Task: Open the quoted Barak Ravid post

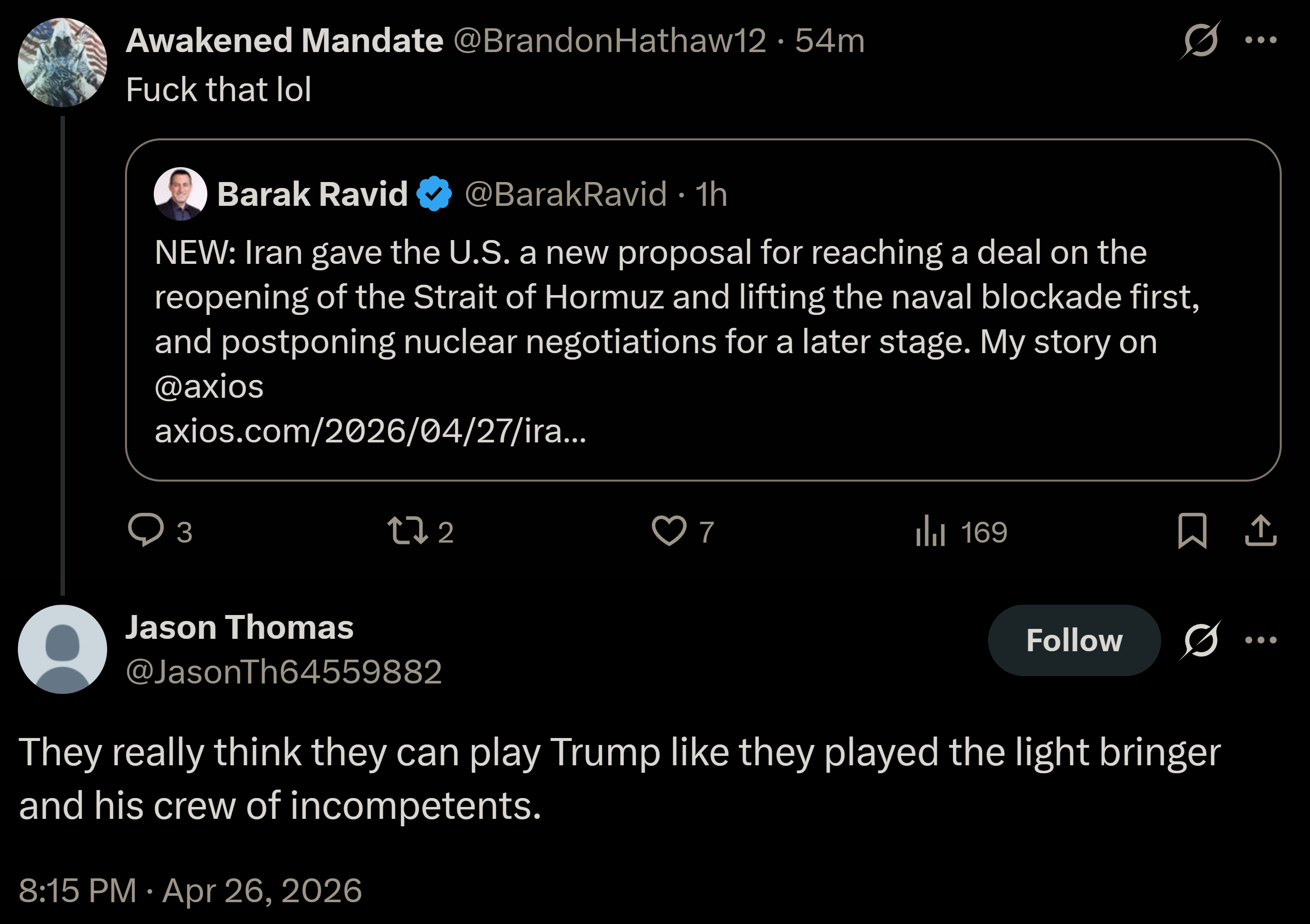Action: coord(703,310)
